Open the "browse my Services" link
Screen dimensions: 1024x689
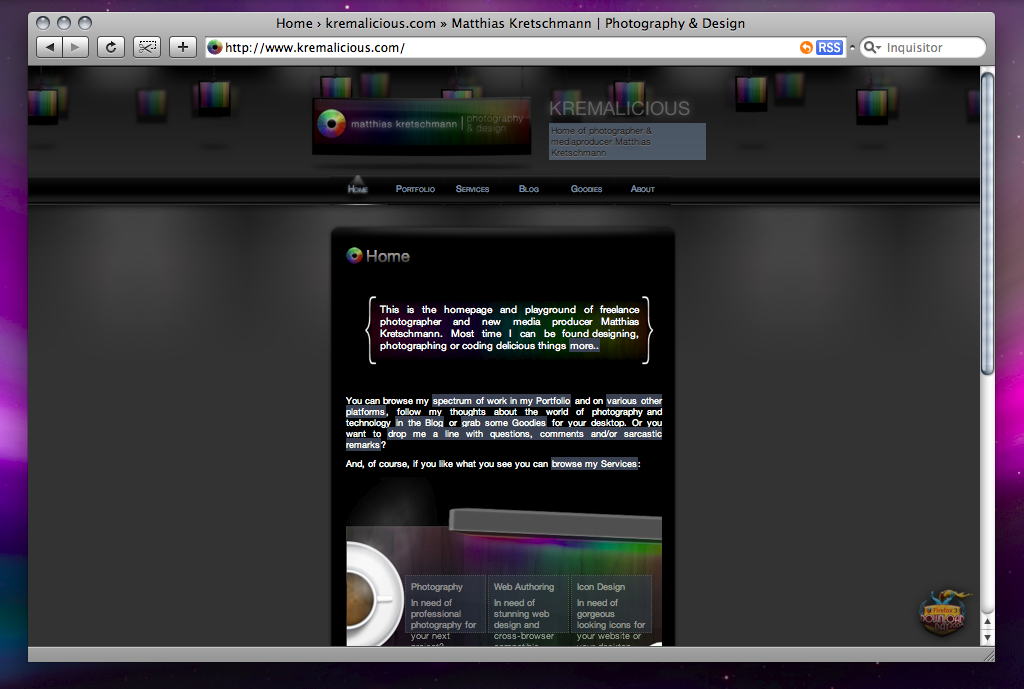[x=594, y=464]
